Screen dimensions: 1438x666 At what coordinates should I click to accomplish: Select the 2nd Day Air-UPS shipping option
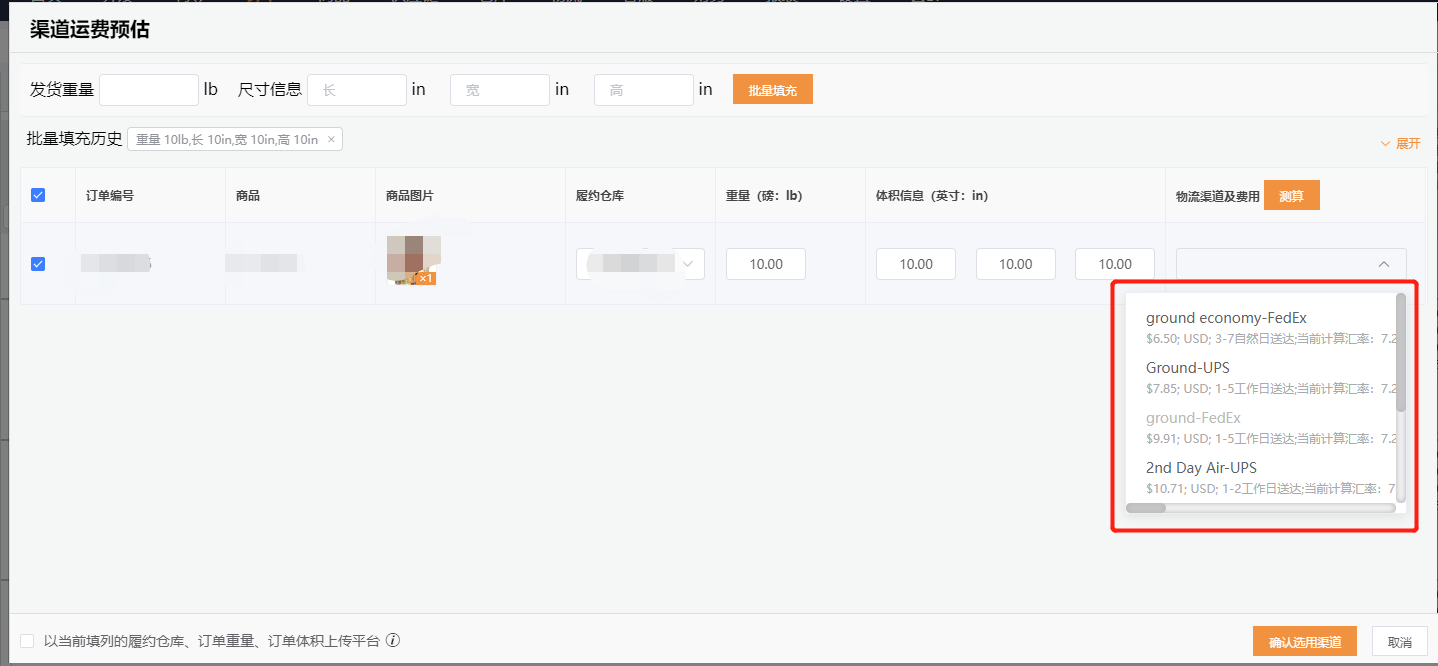click(x=1202, y=467)
